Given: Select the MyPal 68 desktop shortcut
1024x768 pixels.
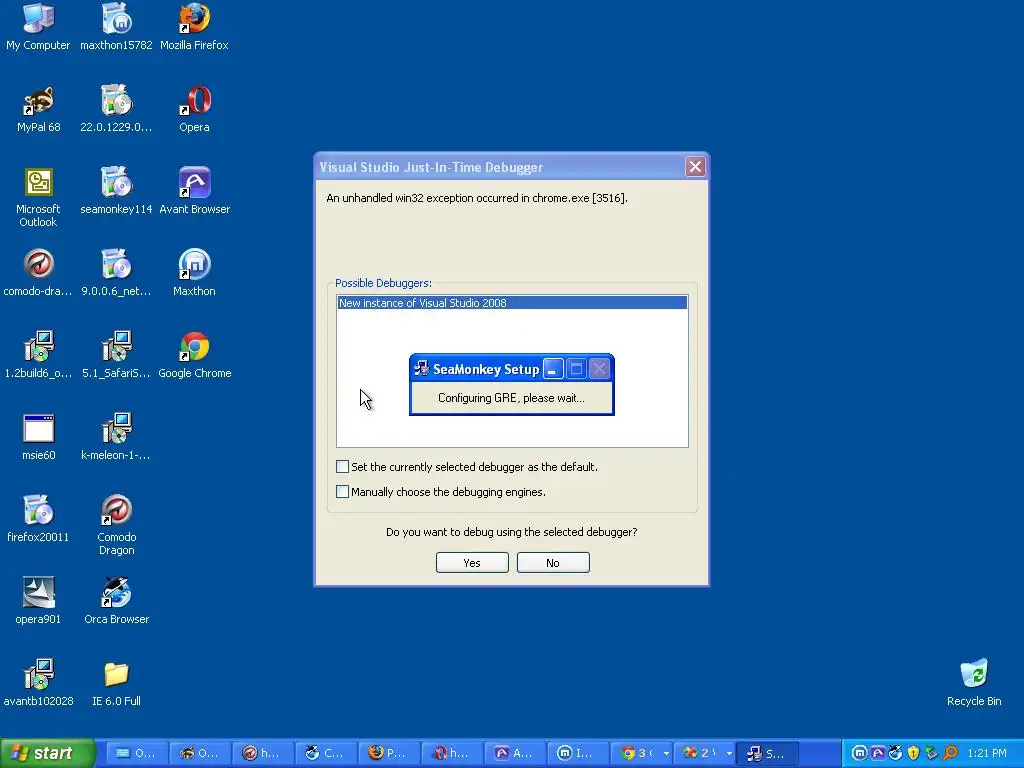Looking at the screenshot, I should (38, 108).
